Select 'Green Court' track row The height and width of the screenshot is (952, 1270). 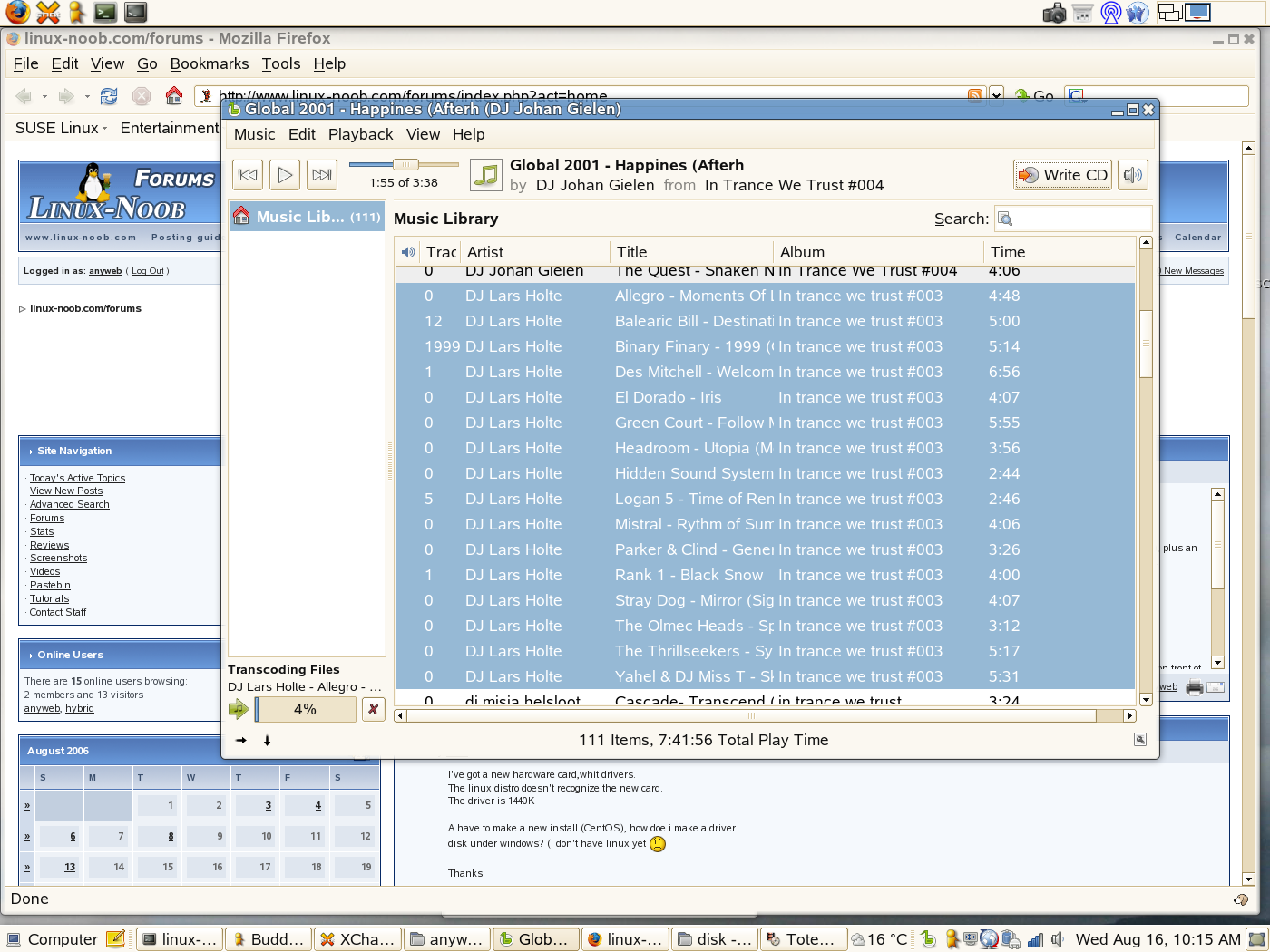pos(765,423)
